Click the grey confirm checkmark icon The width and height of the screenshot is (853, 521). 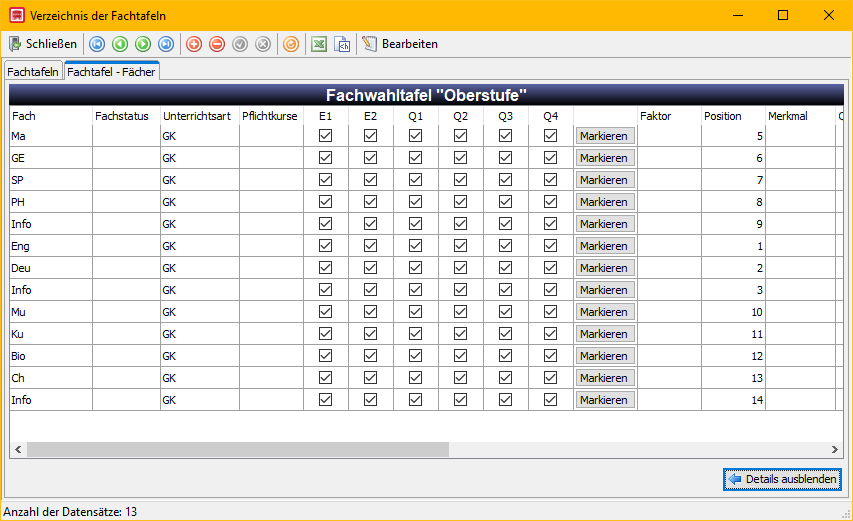[240, 44]
